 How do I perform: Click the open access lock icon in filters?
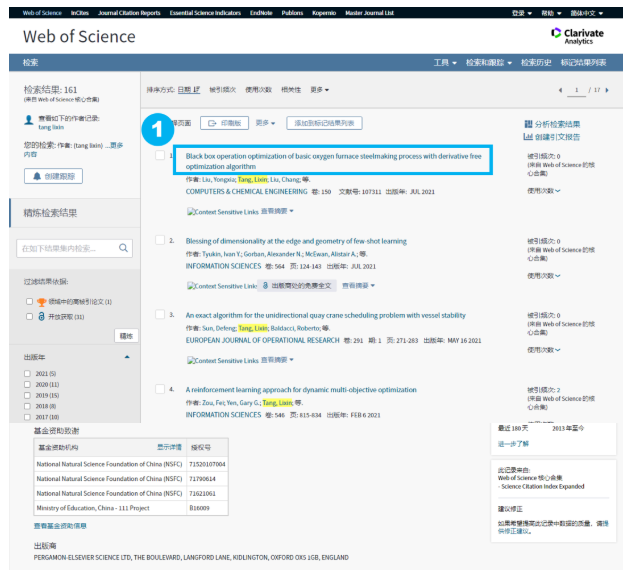pos(41,316)
